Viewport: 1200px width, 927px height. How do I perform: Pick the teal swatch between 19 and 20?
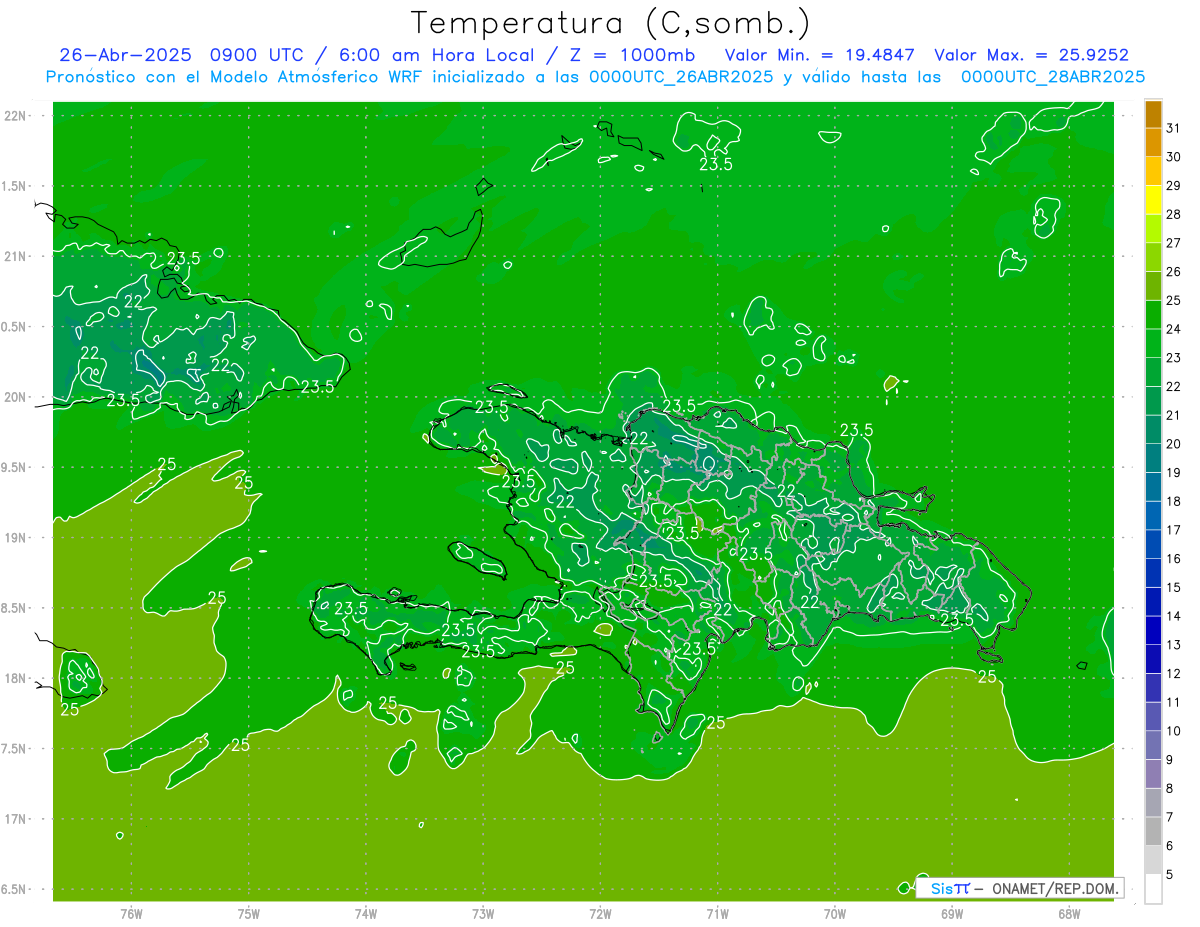[x=1154, y=459]
